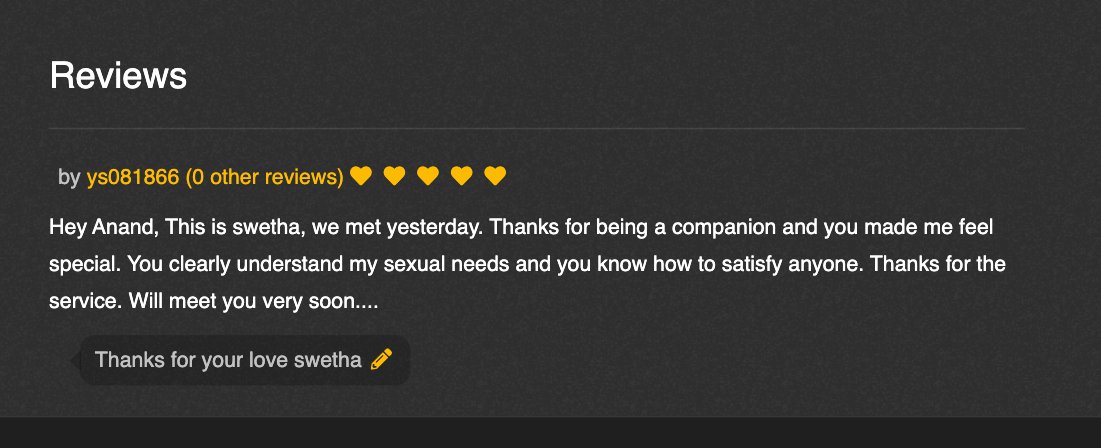The width and height of the screenshot is (1101, 448).
Task: Click the divider line below Reviews heading
Action: click(536, 129)
